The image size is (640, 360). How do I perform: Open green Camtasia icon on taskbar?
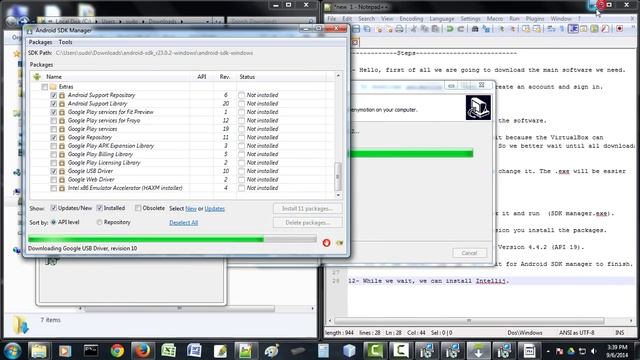[375, 351]
